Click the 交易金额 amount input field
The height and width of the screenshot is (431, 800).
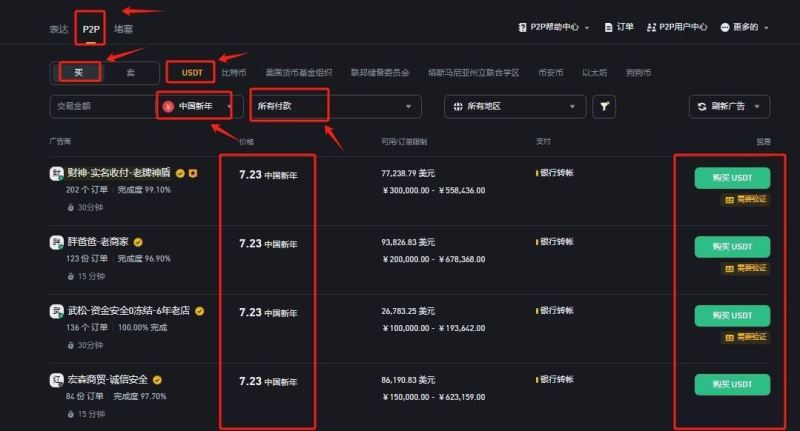point(100,106)
